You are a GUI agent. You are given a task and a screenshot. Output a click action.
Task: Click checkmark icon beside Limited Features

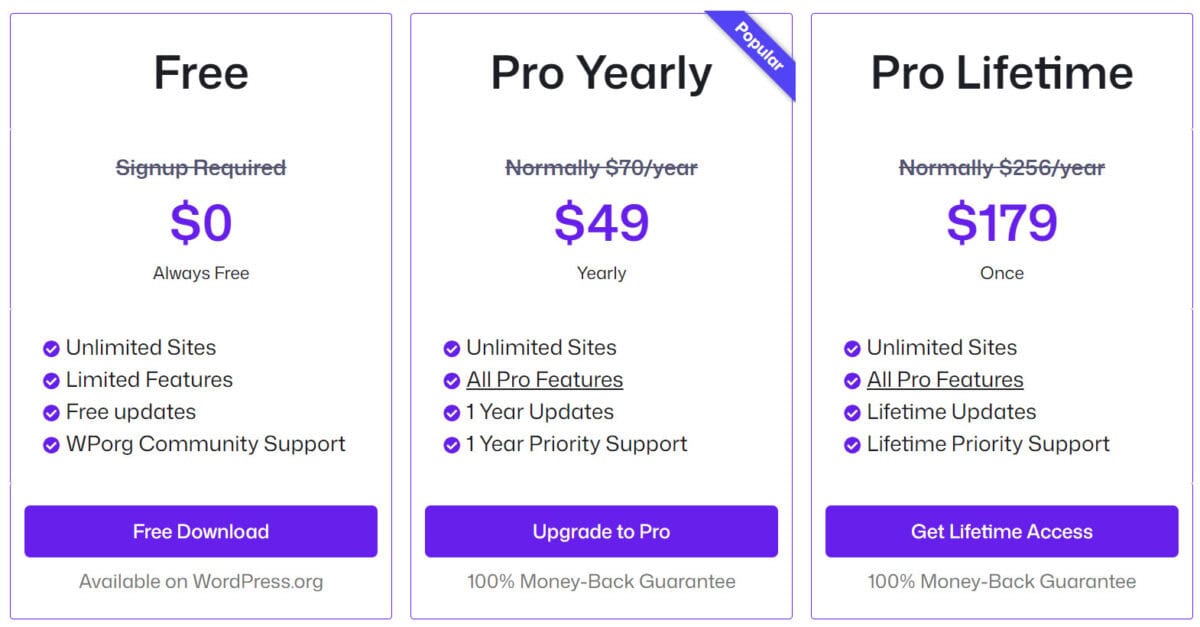tap(51, 381)
